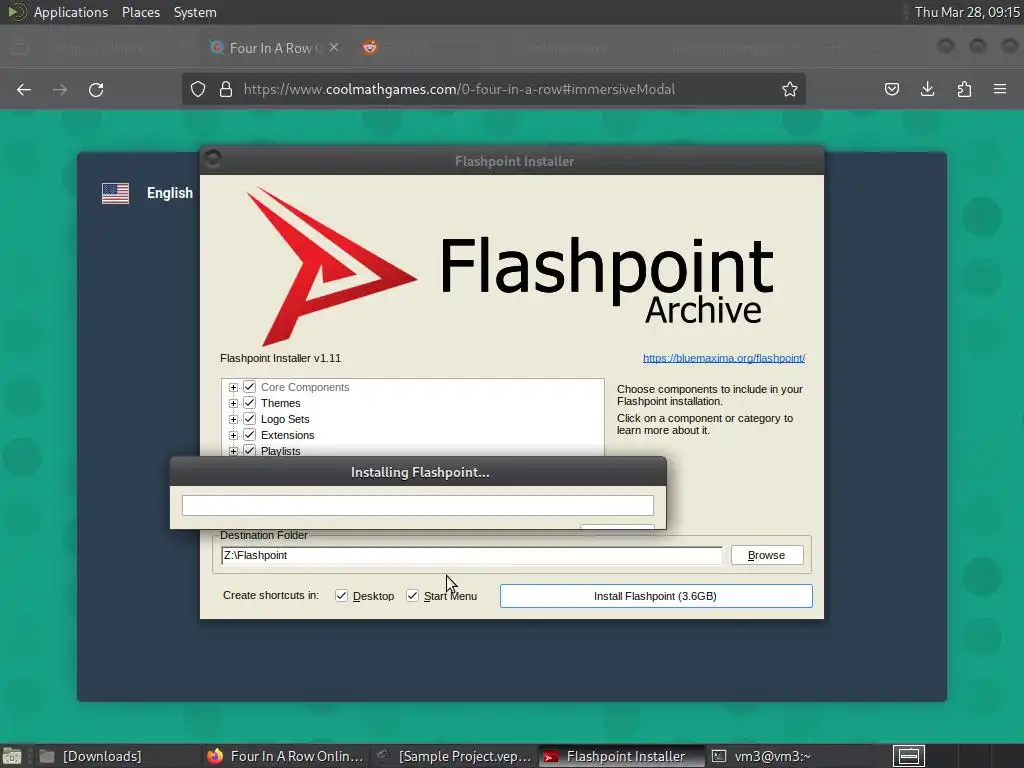Click the Installing Flashpoint progress bar
This screenshot has height=768, width=1024.
coord(418,505)
